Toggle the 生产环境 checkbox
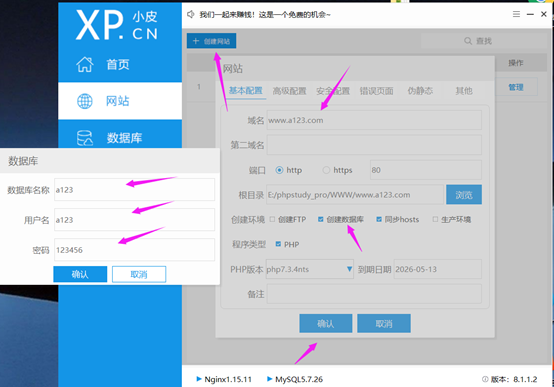 pyautogui.click(x=435, y=219)
